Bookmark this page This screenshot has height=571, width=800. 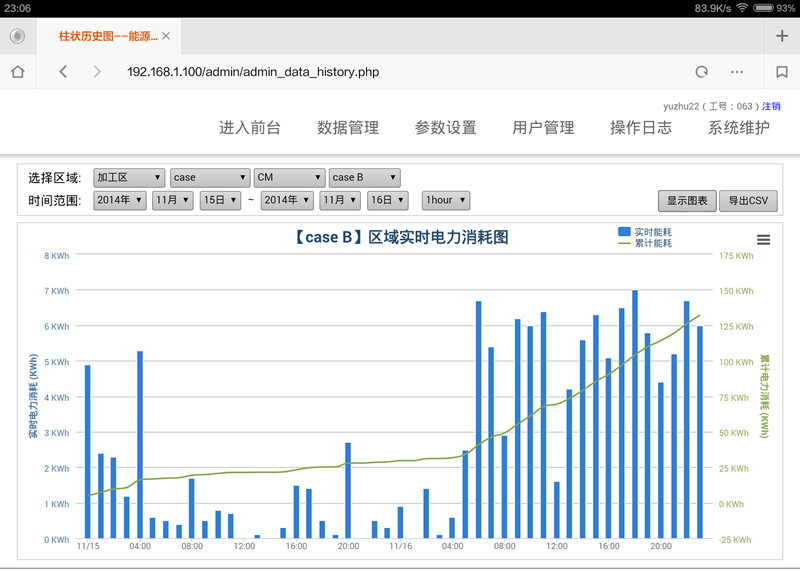coord(782,72)
